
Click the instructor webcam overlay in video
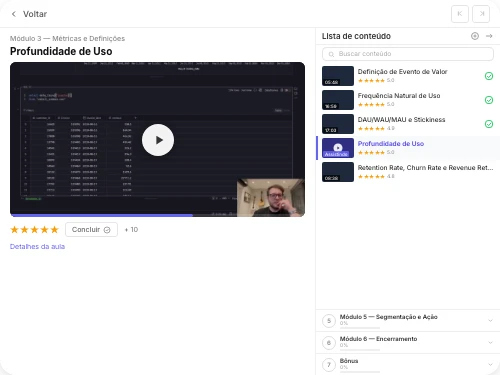click(x=271, y=198)
